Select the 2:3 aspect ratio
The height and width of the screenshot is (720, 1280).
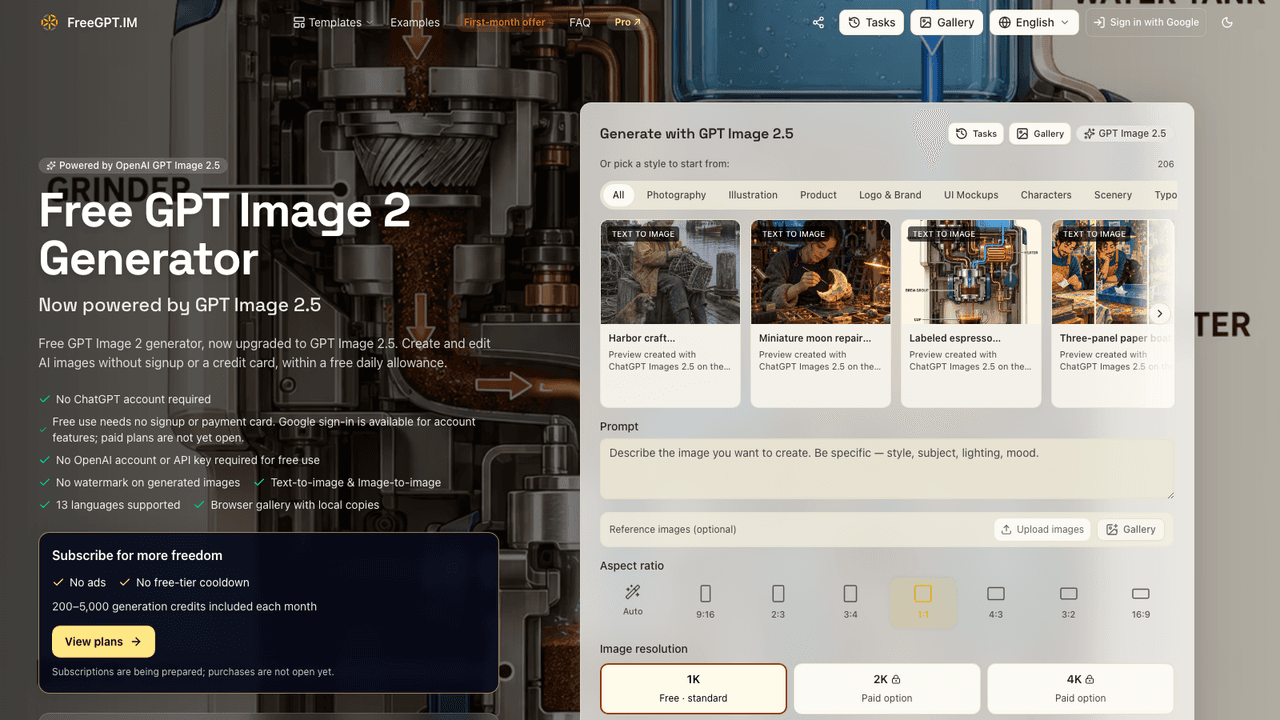point(778,602)
